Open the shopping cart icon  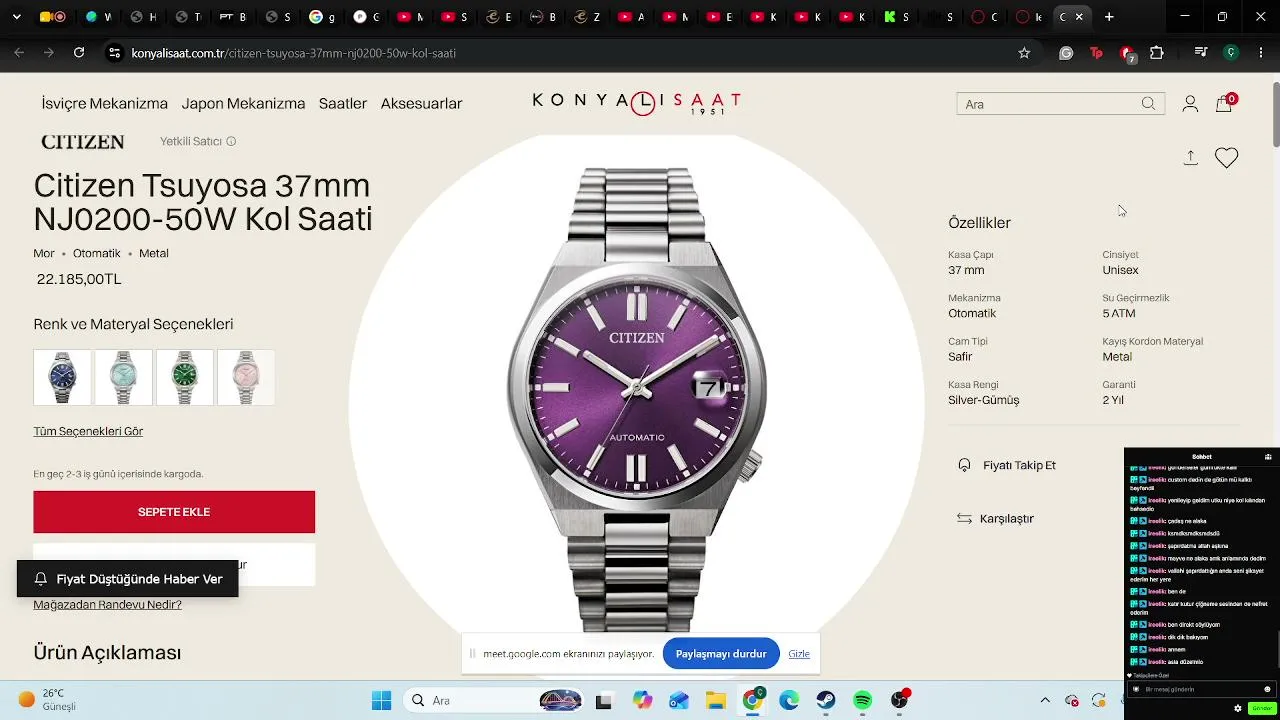pos(1224,104)
